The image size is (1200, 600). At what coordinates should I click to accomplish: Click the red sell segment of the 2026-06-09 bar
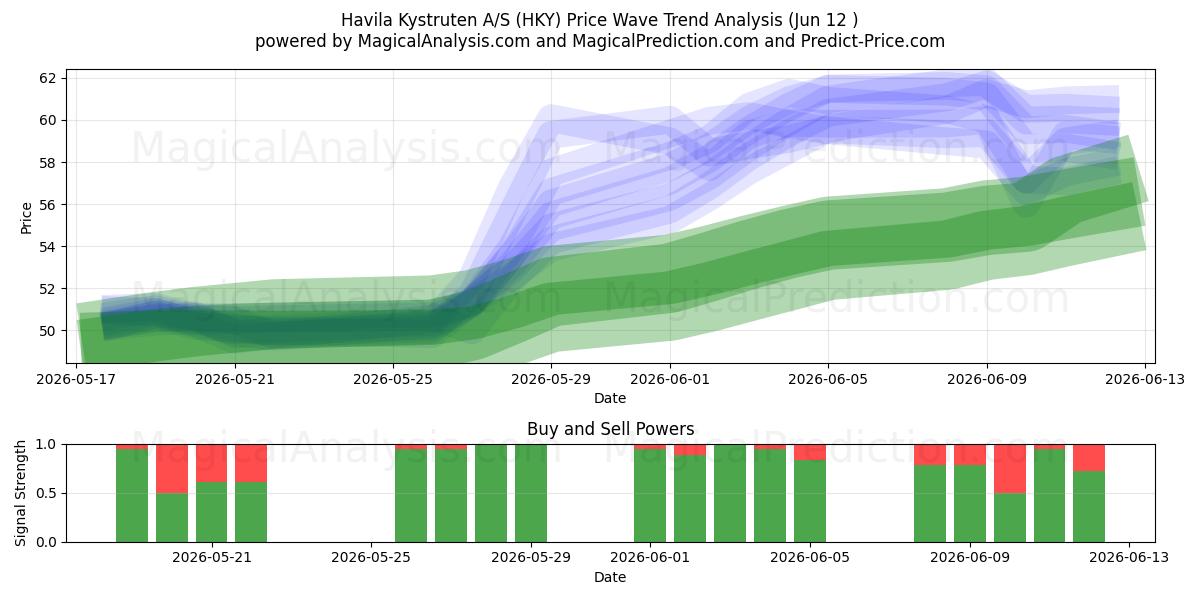coord(970,455)
